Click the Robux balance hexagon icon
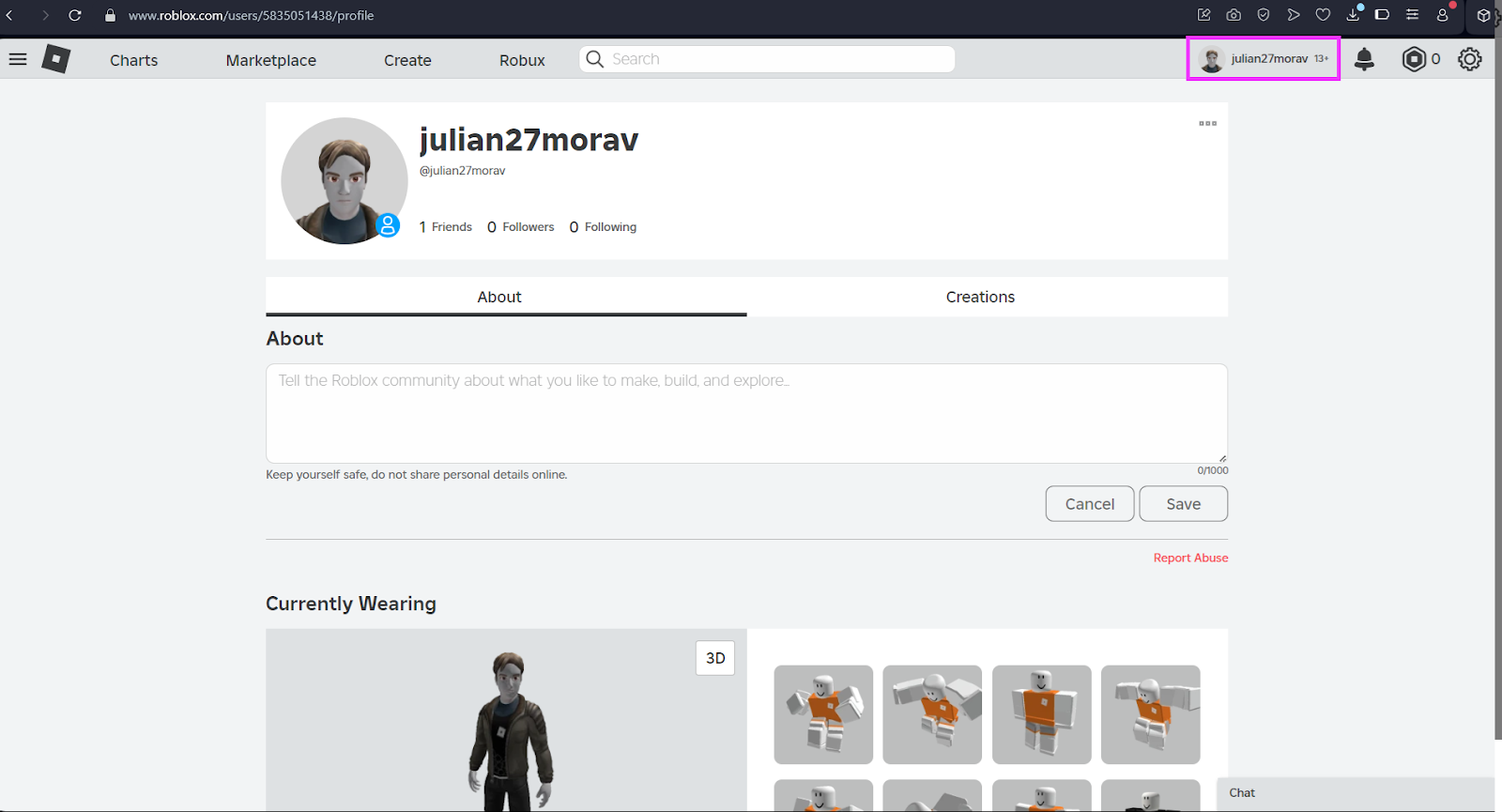This screenshot has height=812, width=1502. pos(1414,59)
